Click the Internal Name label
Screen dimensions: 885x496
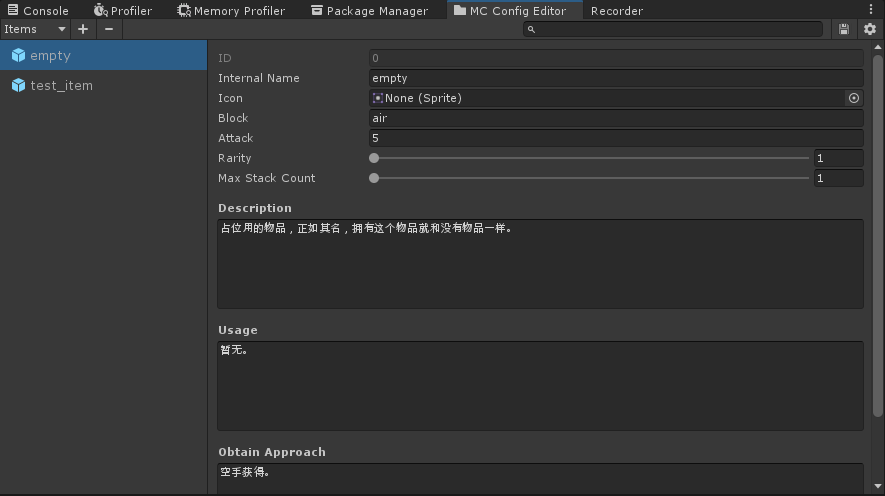[x=259, y=78]
